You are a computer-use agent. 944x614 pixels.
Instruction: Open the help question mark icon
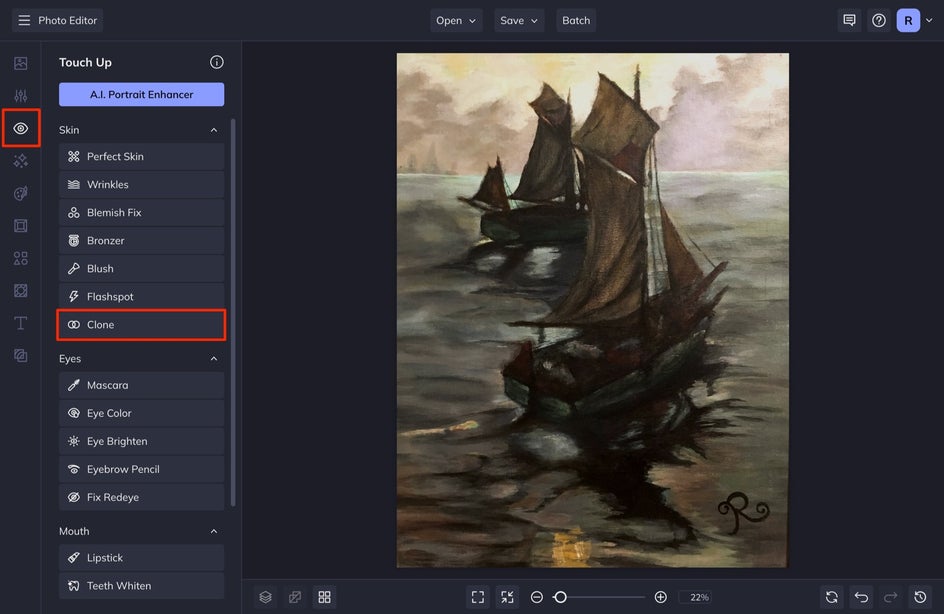point(878,20)
